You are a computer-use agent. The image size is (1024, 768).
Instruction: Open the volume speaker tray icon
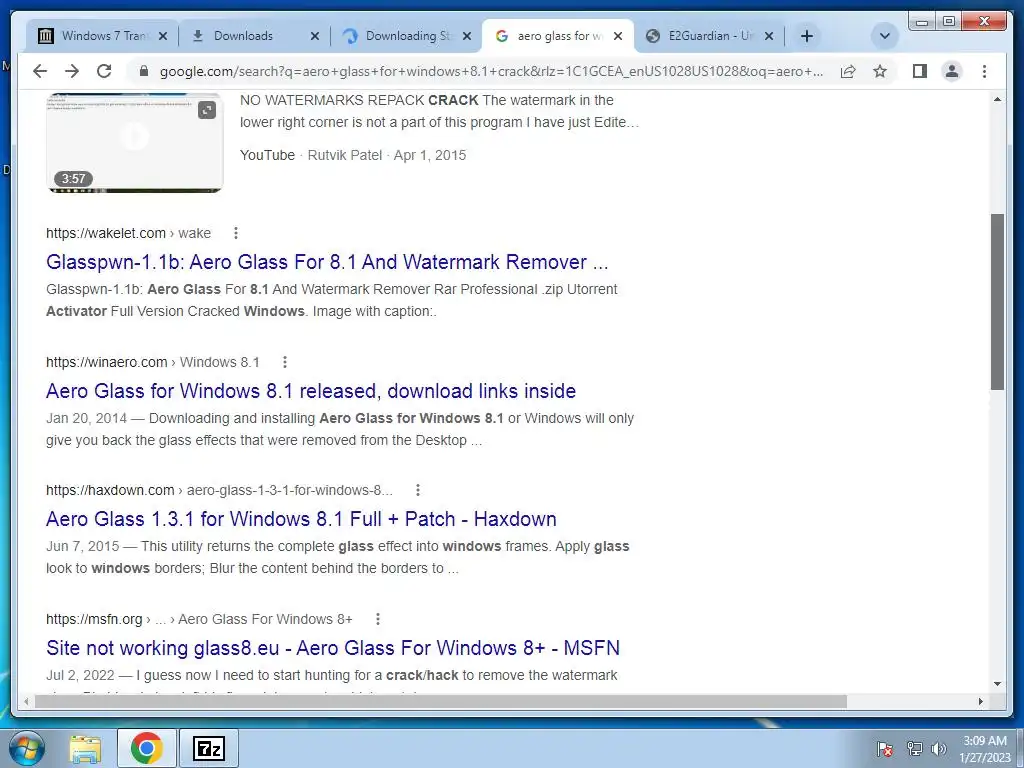coord(939,749)
